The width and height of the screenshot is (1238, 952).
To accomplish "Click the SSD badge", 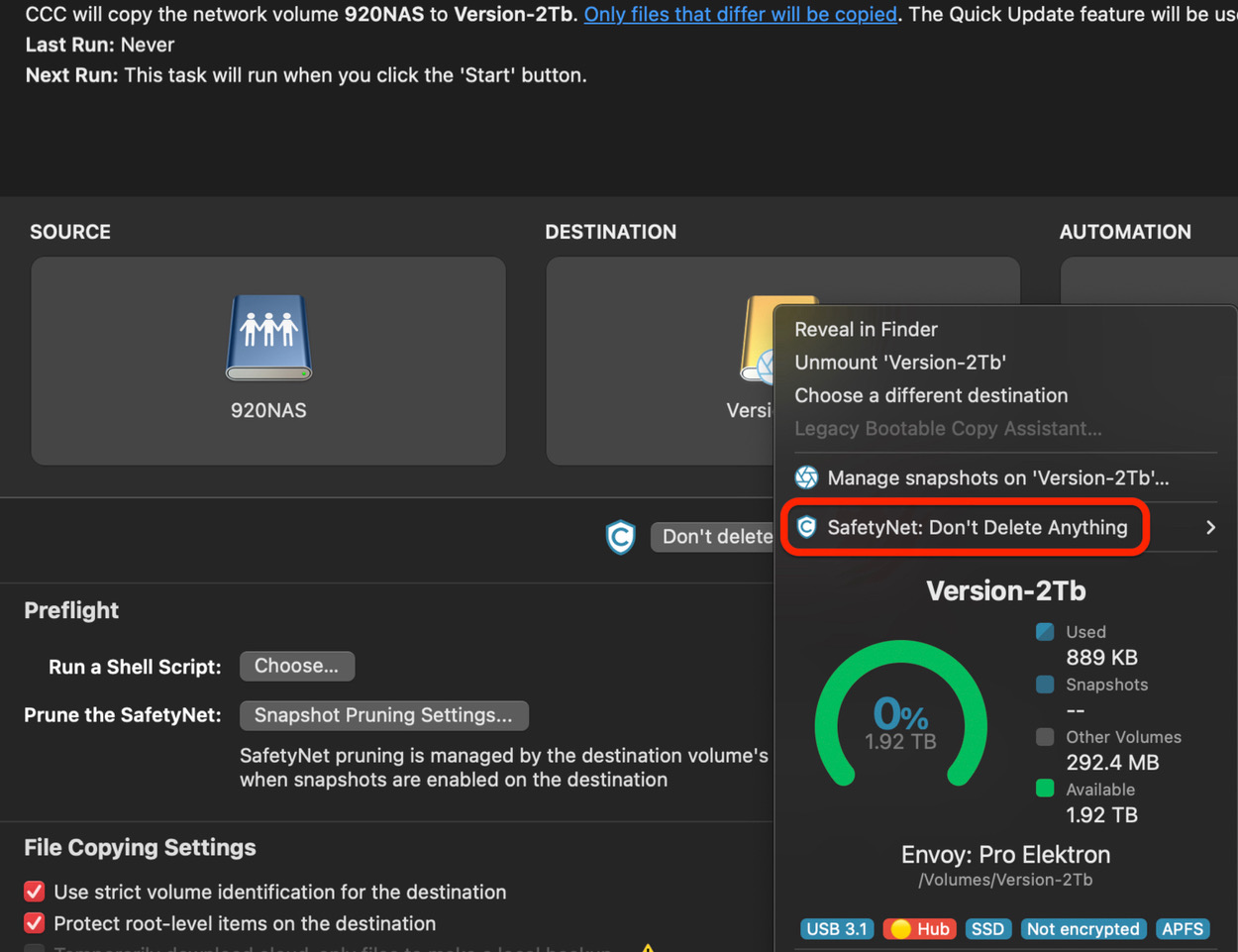I will (987, 929).
